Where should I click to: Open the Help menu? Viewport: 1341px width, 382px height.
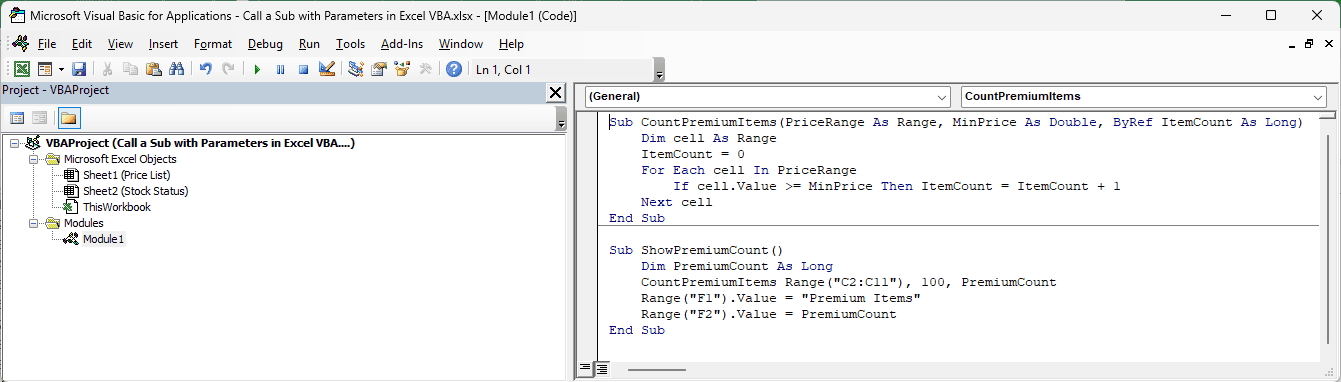point(511,44)
